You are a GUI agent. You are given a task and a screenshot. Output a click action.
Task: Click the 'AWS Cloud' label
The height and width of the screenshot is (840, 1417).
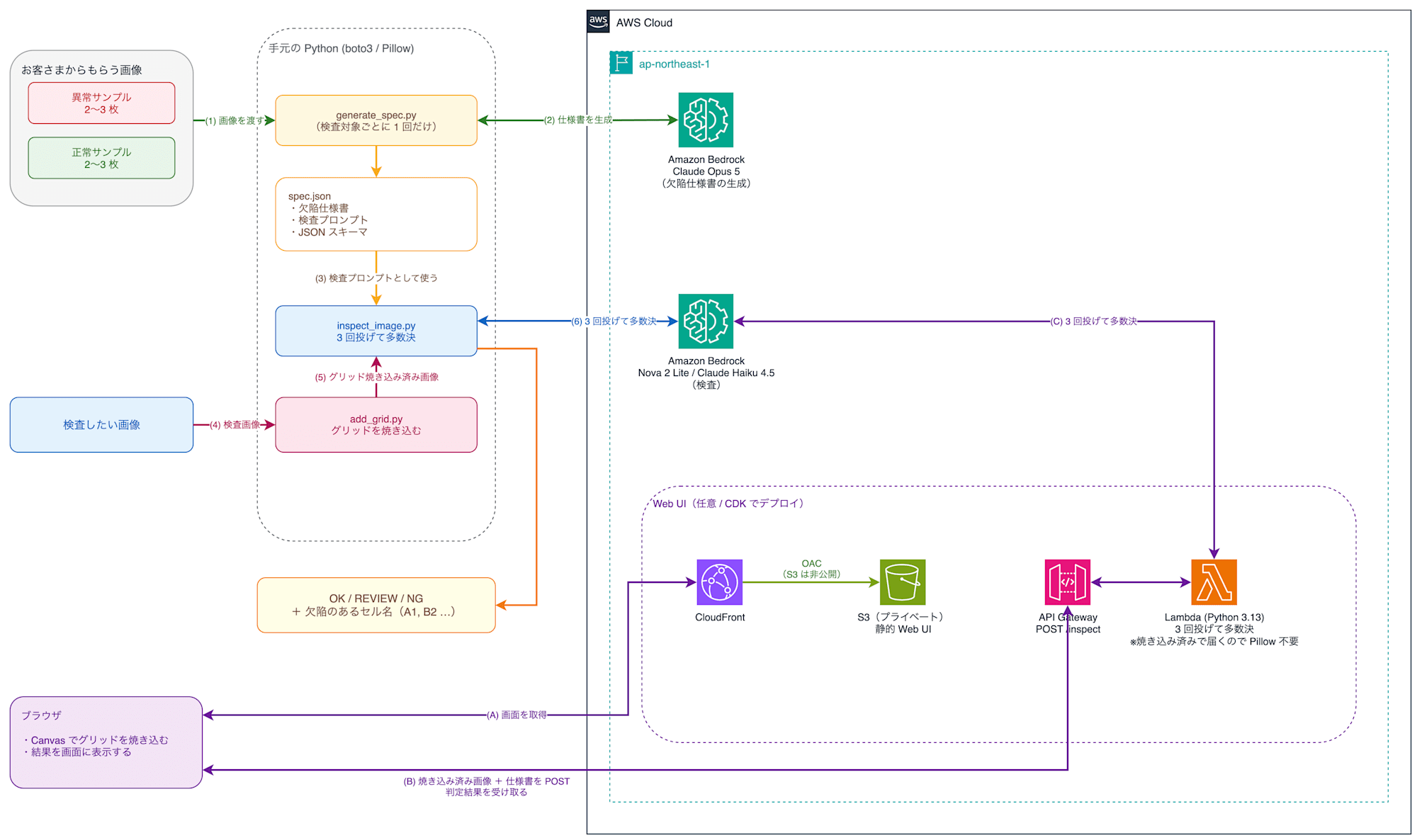click(644, 23)
